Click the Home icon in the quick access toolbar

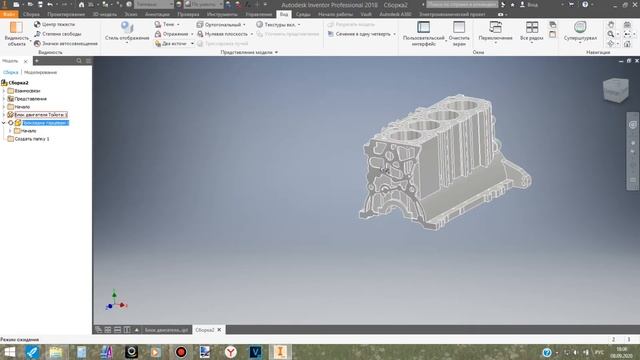click(81, 4)
